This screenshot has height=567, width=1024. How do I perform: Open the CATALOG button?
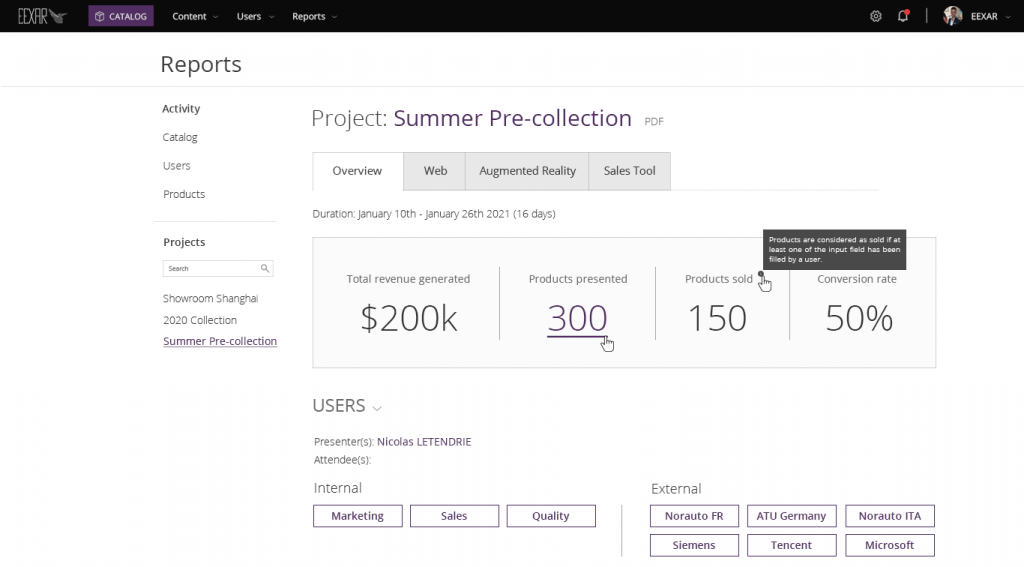[x=121, y=16]
